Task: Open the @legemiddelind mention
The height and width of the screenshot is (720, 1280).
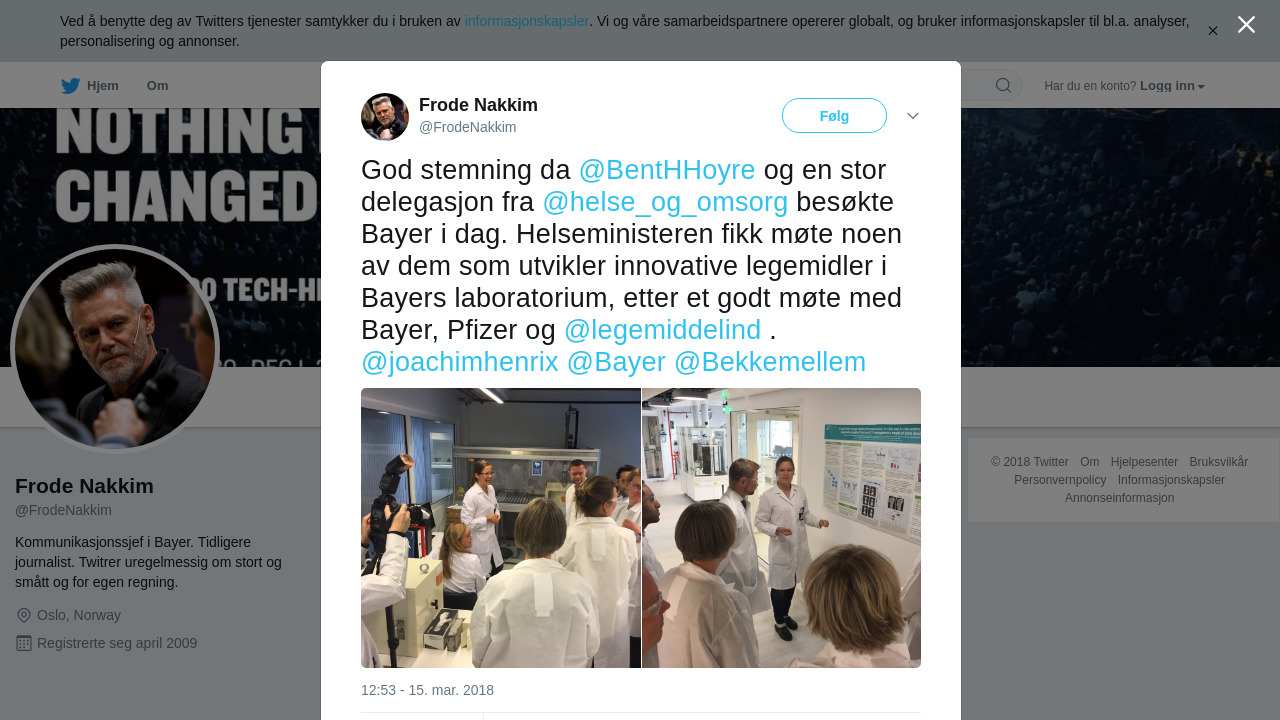Action: 662,330
